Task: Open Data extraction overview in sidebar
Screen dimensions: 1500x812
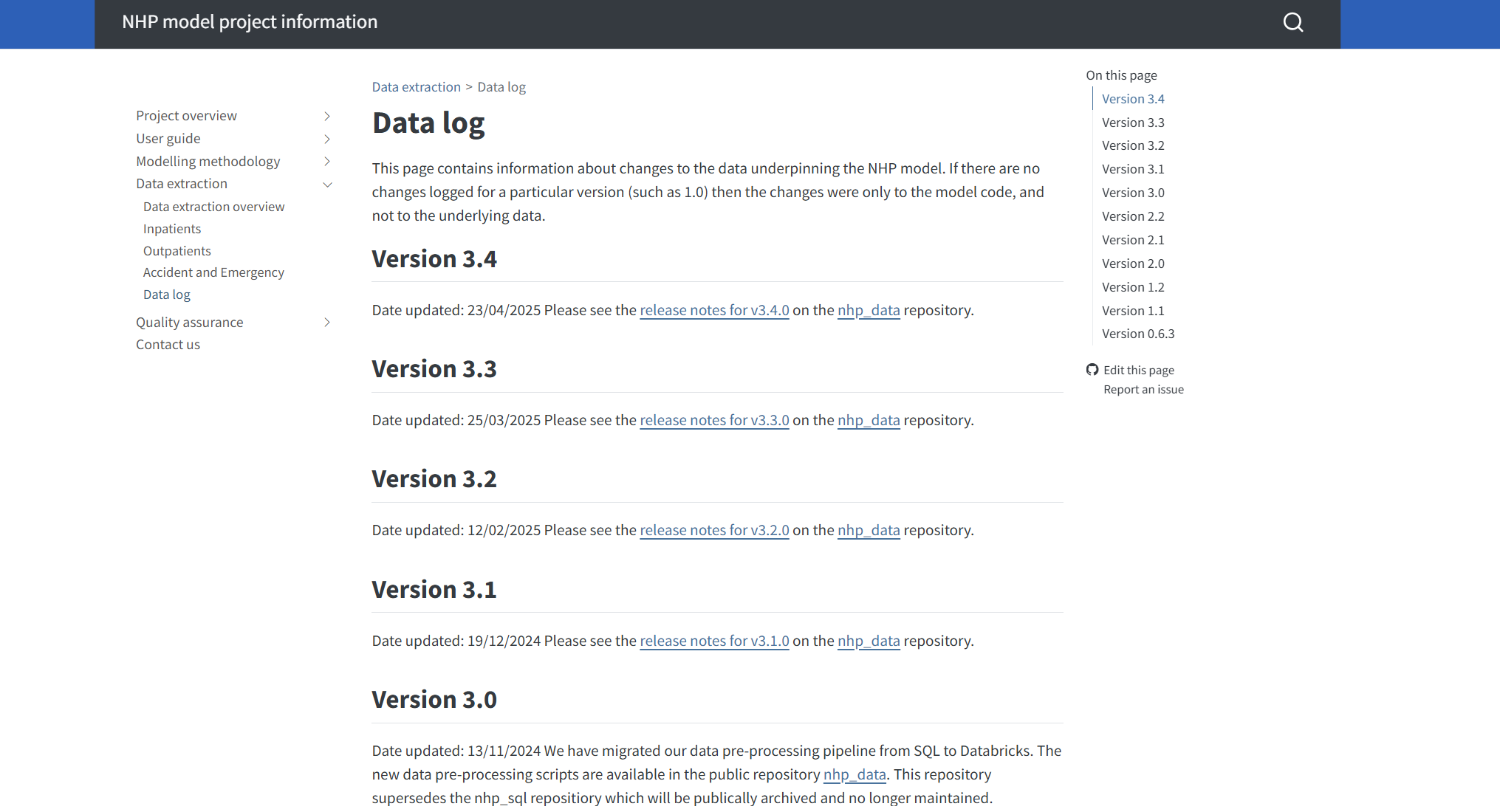Action: click(213, 207)
